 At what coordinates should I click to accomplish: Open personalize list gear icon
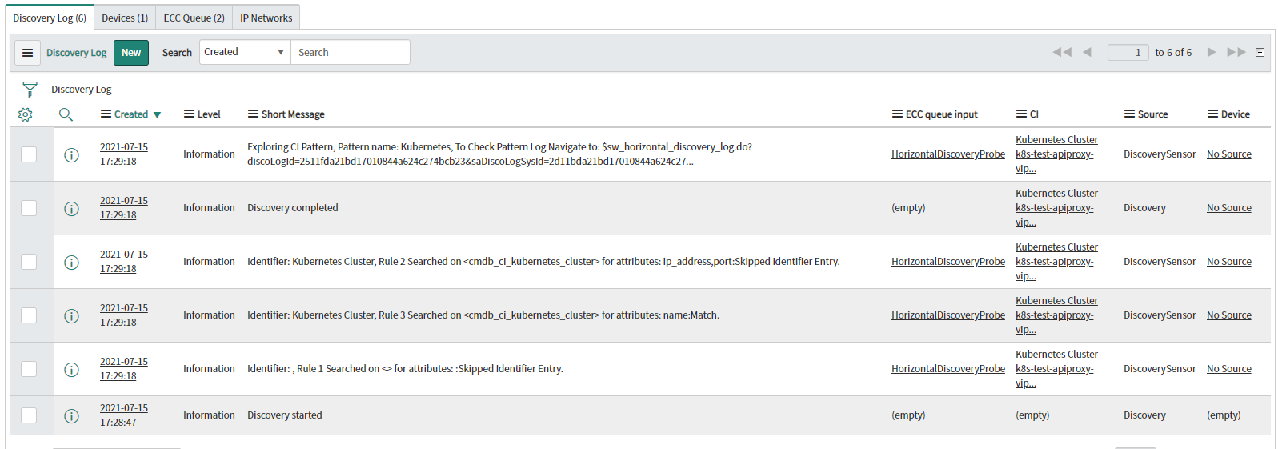click(x=26, y=114)
